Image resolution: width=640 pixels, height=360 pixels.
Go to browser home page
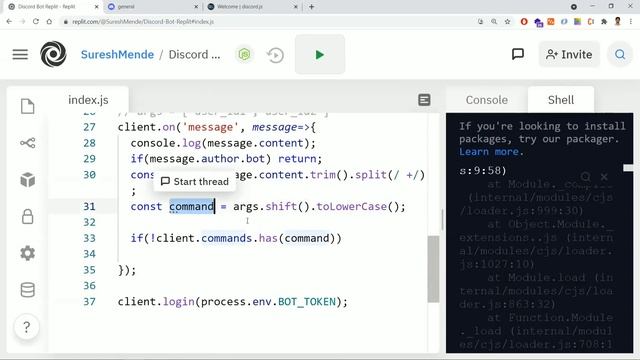click(49, 22)
